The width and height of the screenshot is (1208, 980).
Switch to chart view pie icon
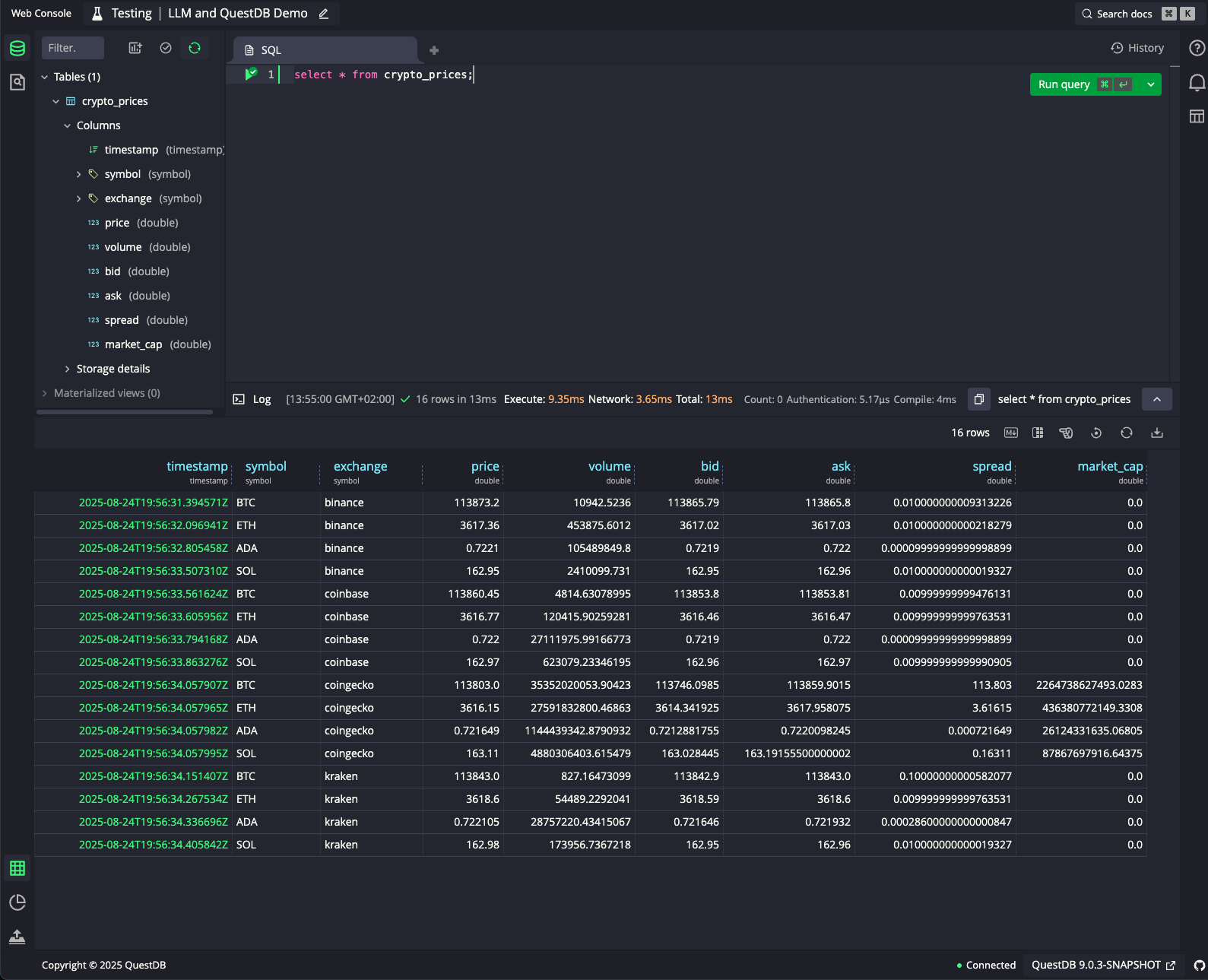[x=17, y=902]
